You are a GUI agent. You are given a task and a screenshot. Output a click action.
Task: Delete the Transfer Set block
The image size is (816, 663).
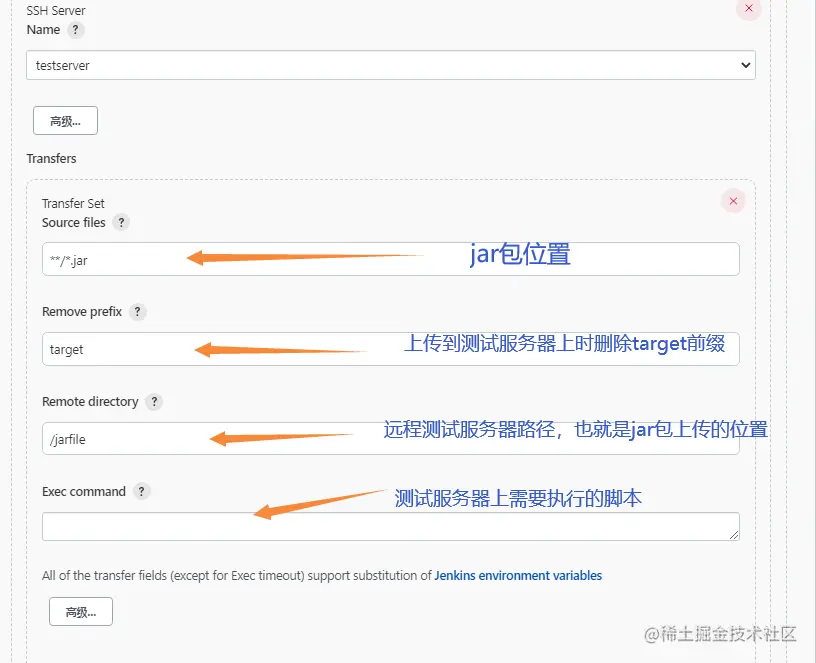pos(733,201)
